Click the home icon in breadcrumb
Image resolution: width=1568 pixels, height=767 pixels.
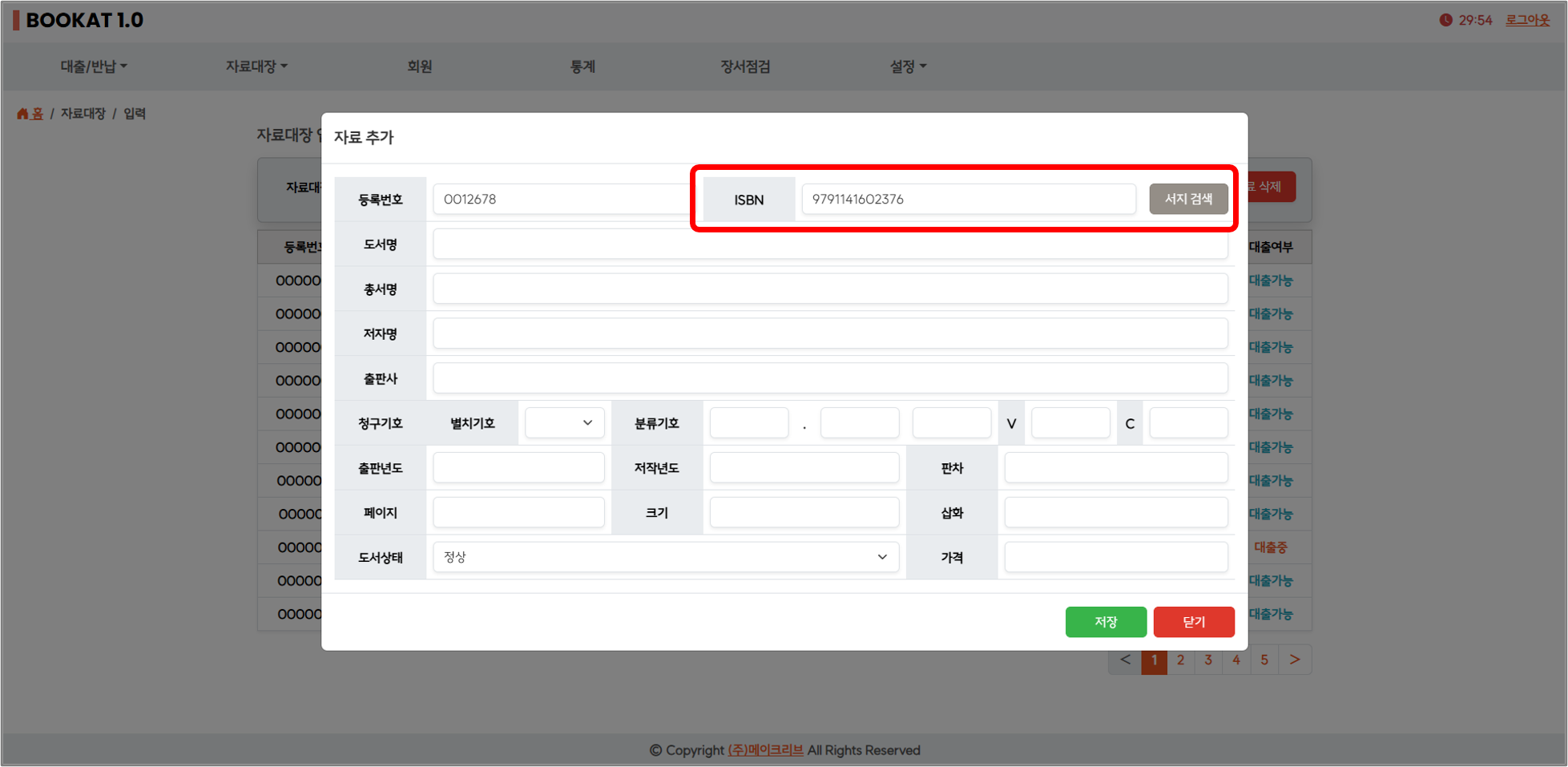tap(22, 114)
